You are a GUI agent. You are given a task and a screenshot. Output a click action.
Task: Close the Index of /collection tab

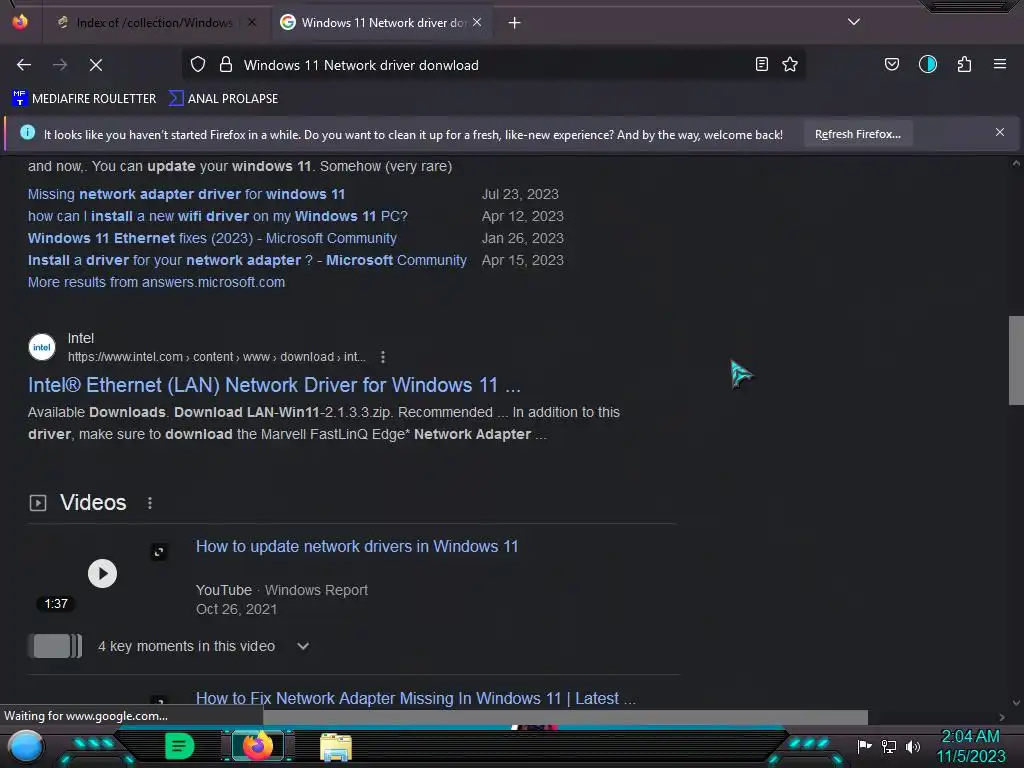252,23
